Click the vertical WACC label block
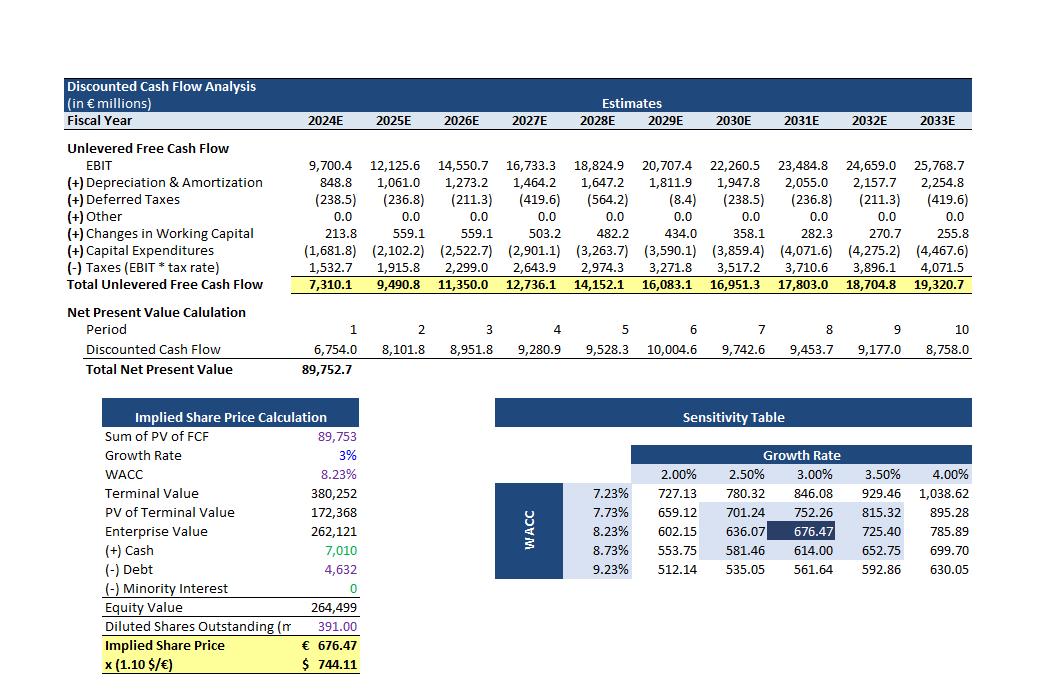This screenshot has width=1038, height=693. [529, 531]
